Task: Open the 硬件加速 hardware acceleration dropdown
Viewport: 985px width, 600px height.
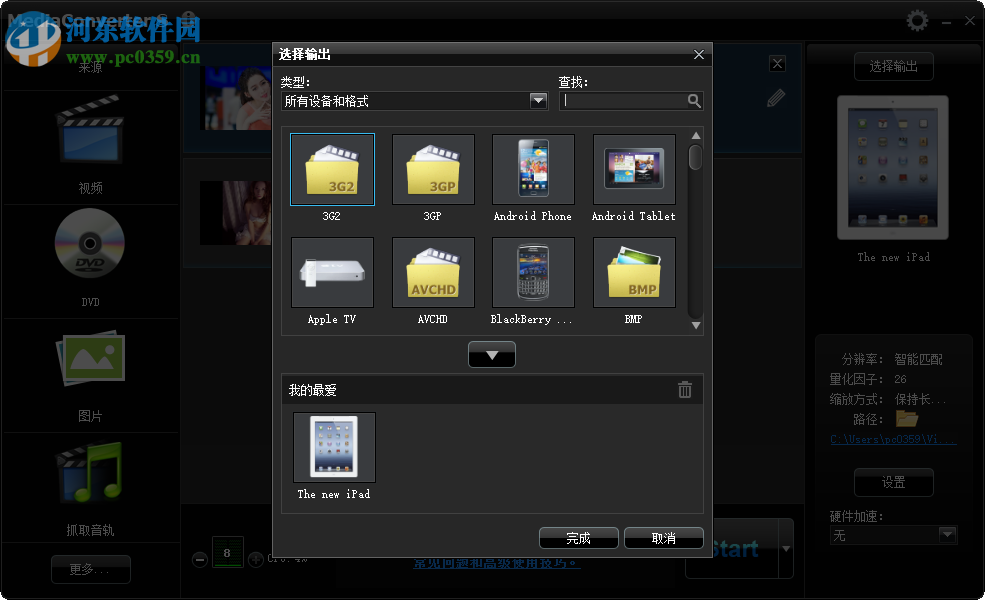Action: (x=945, y=535)
